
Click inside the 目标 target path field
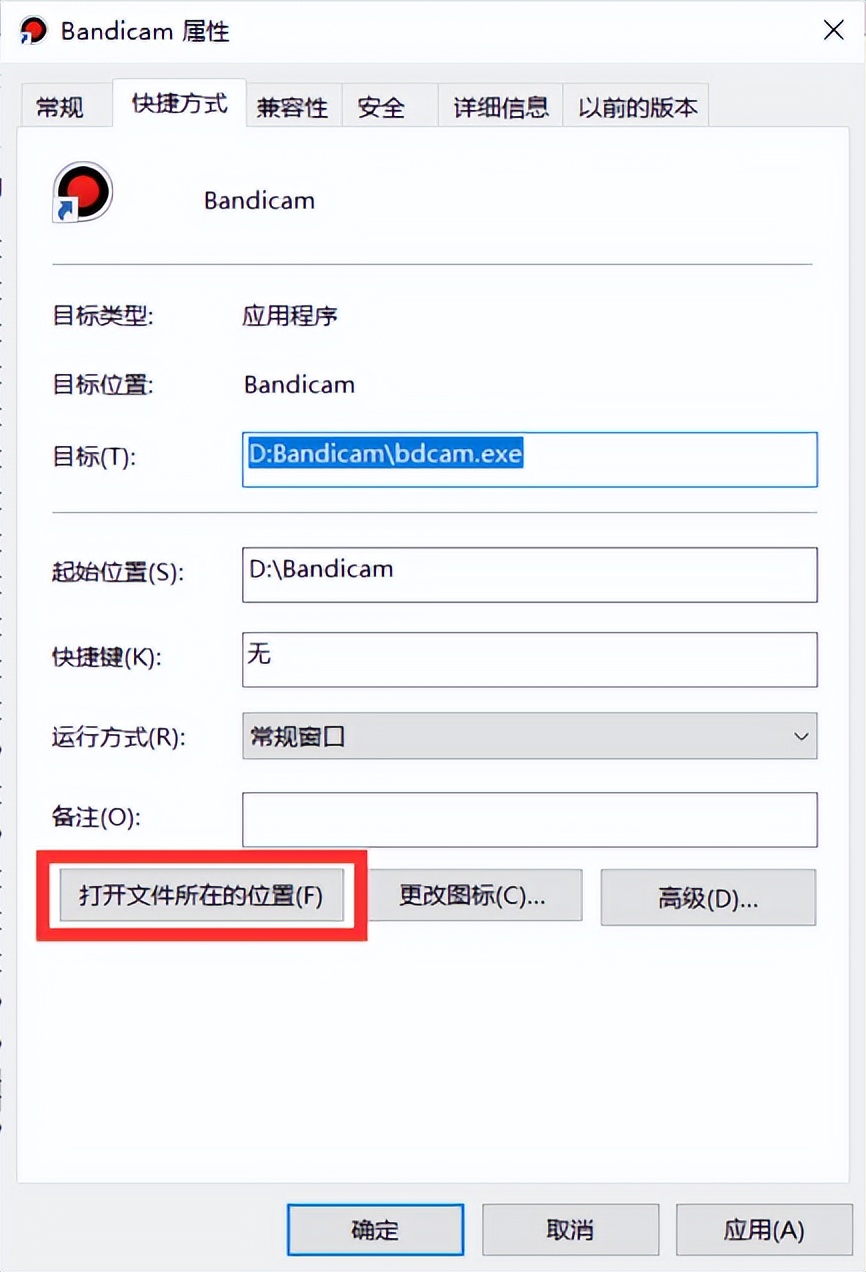(529, 459)
